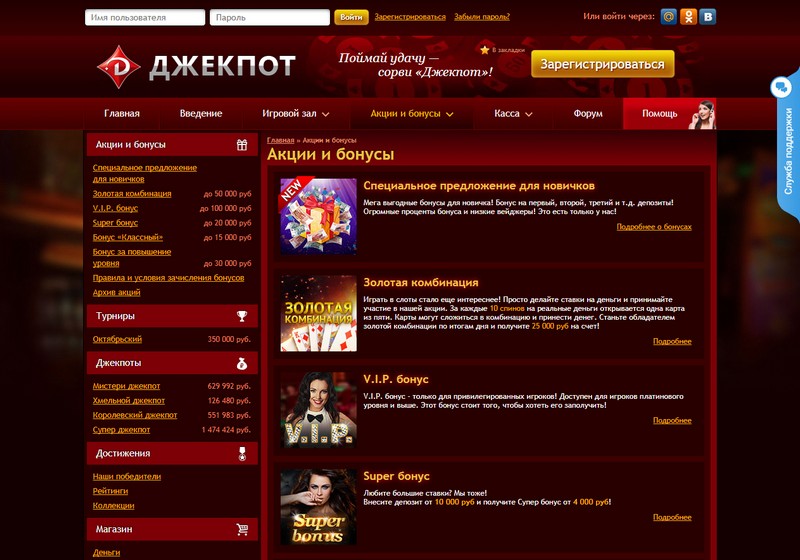Click the bookmark star icon

pyautogui.click(x=485, y=50)
